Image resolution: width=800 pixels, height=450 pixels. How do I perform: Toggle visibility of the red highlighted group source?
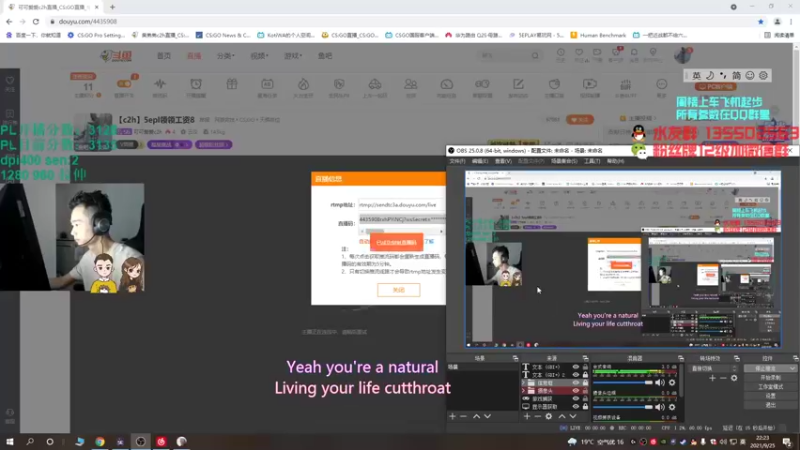576,391
